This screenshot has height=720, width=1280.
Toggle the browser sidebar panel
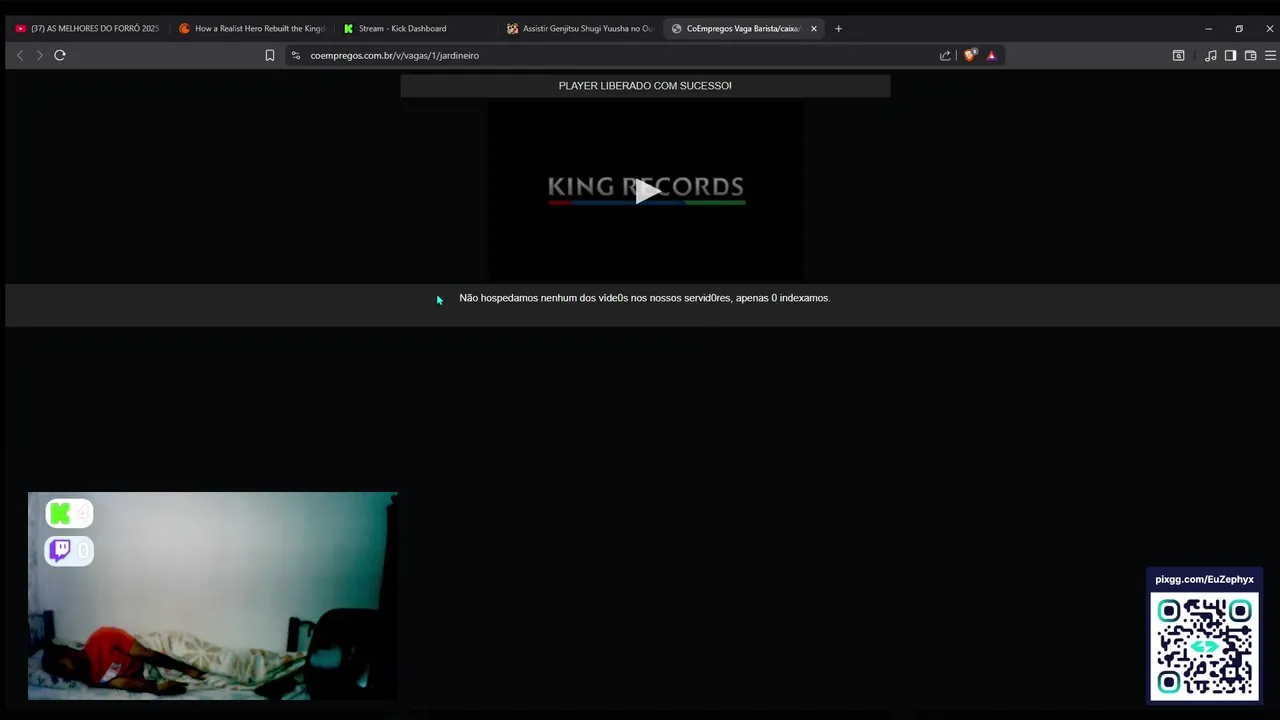(x=1230, y=55)
